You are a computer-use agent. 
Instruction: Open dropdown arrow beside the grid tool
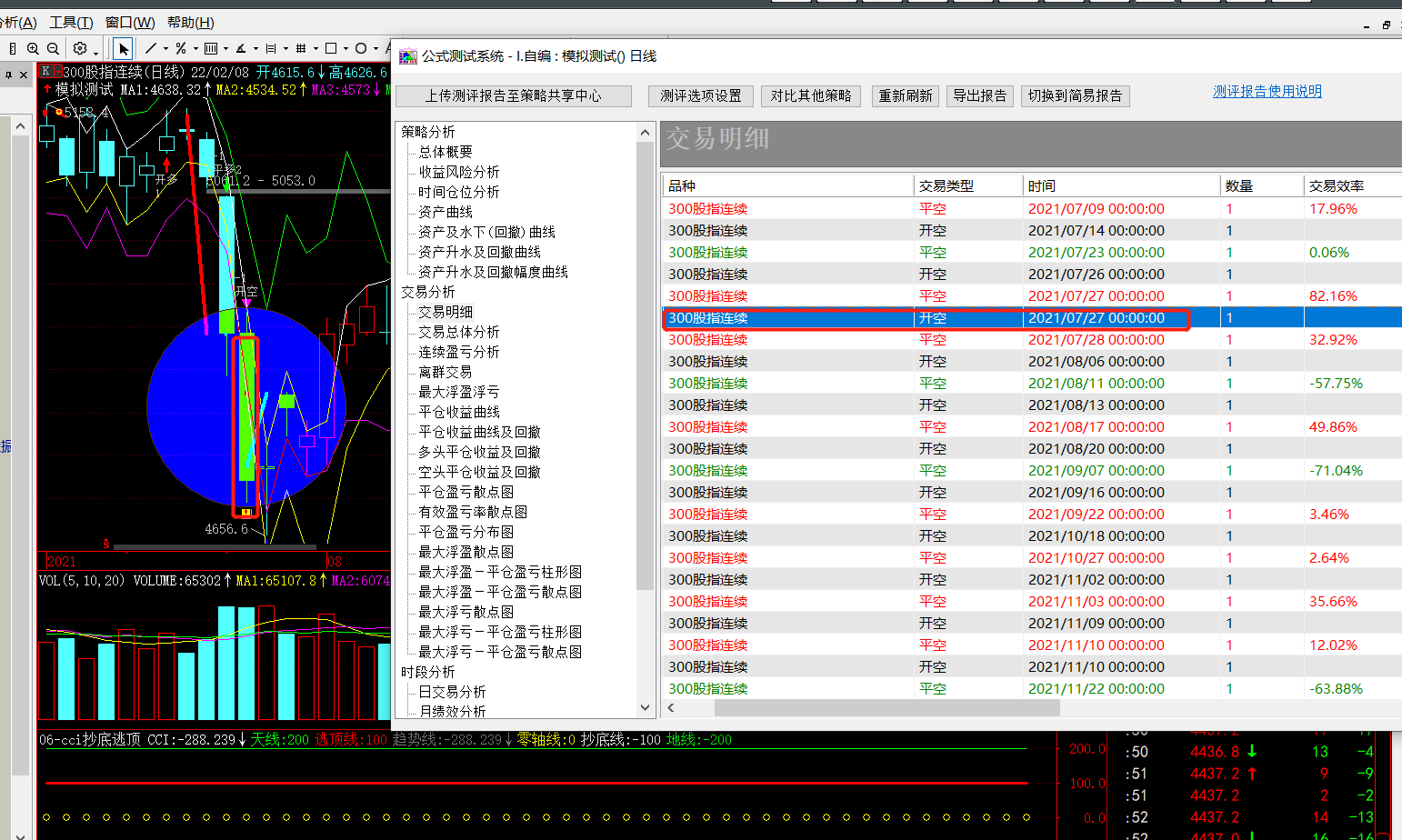pyautogui.click(x=315, y=48)
